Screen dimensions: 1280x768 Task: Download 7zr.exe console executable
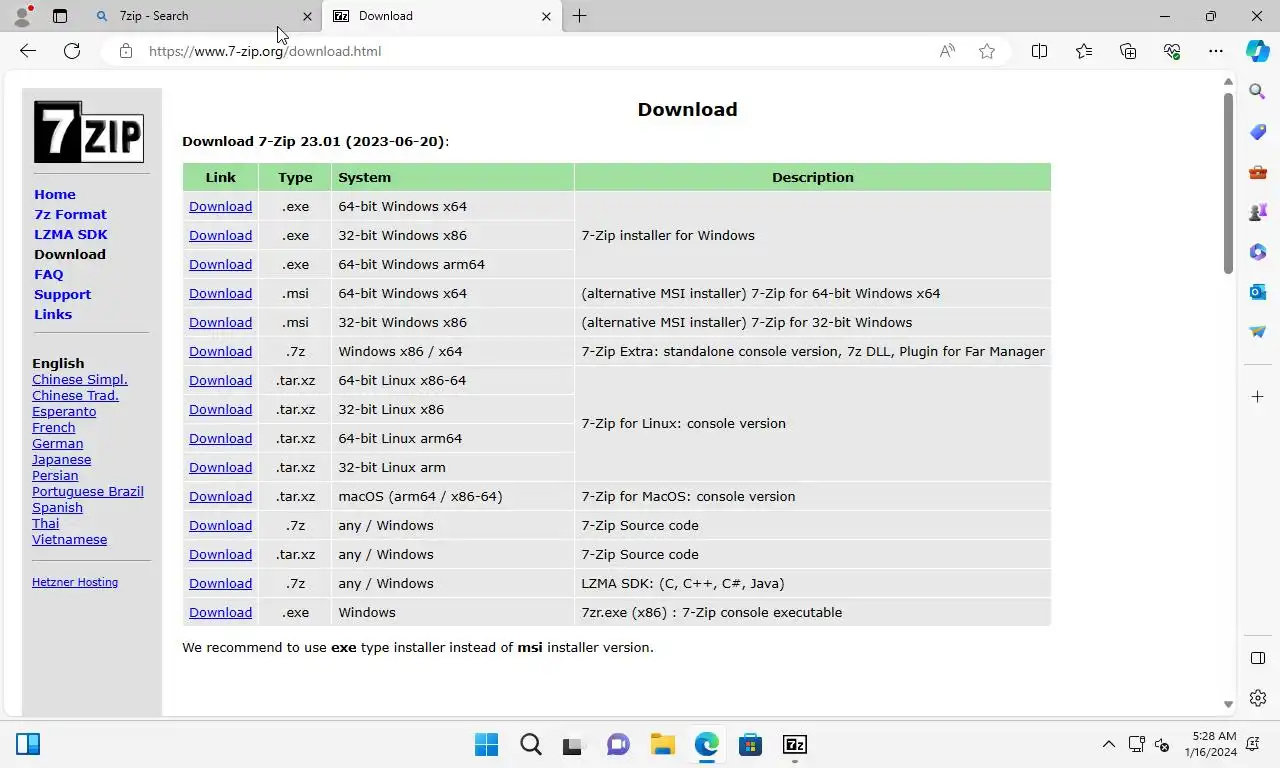coord(220,612)
